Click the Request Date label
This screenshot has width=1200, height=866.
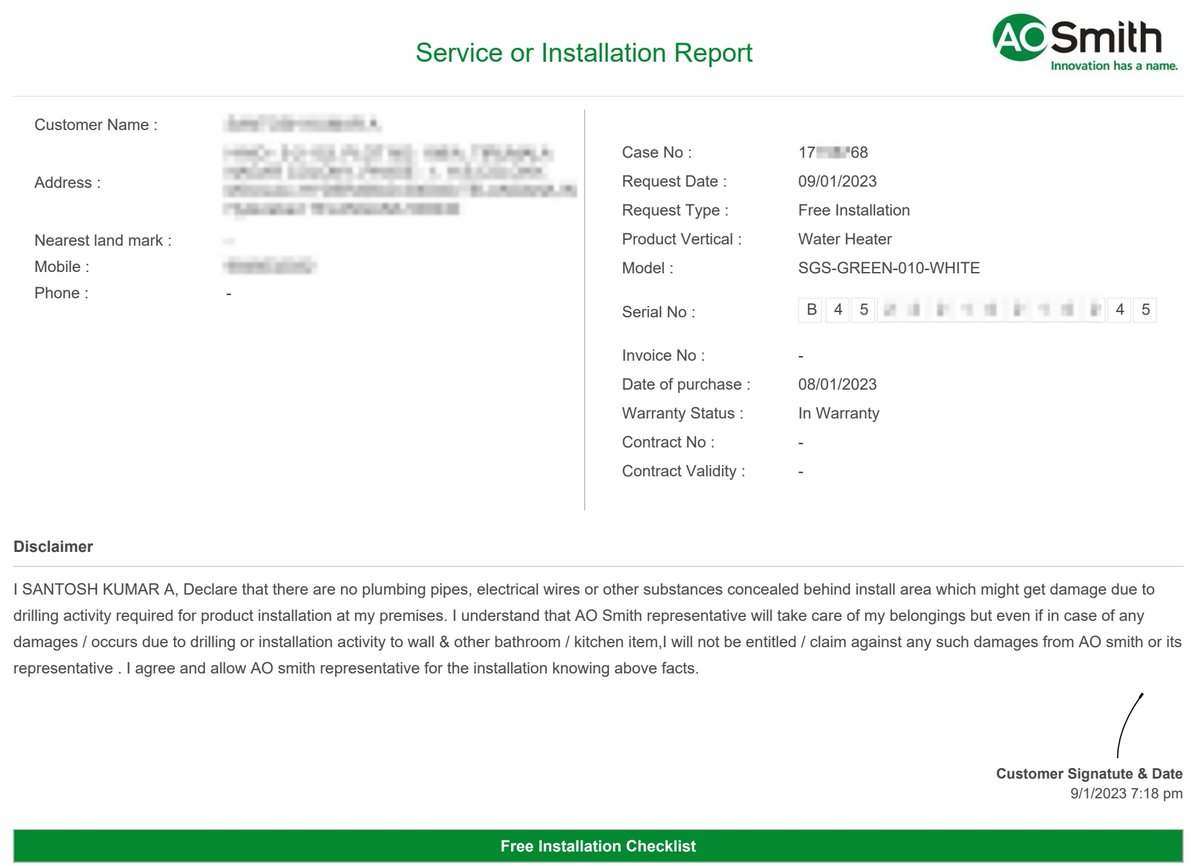[x=674, y=182]
